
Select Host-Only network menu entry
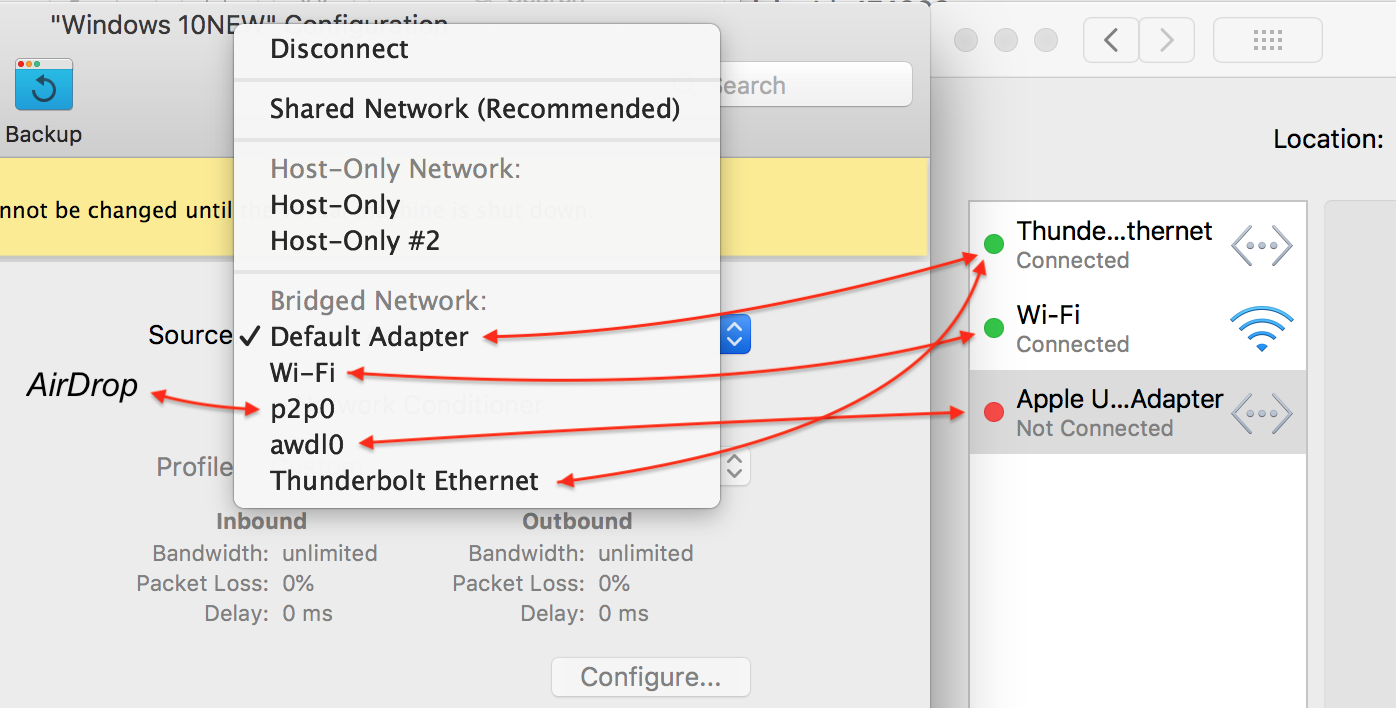(x=335, y=205)
